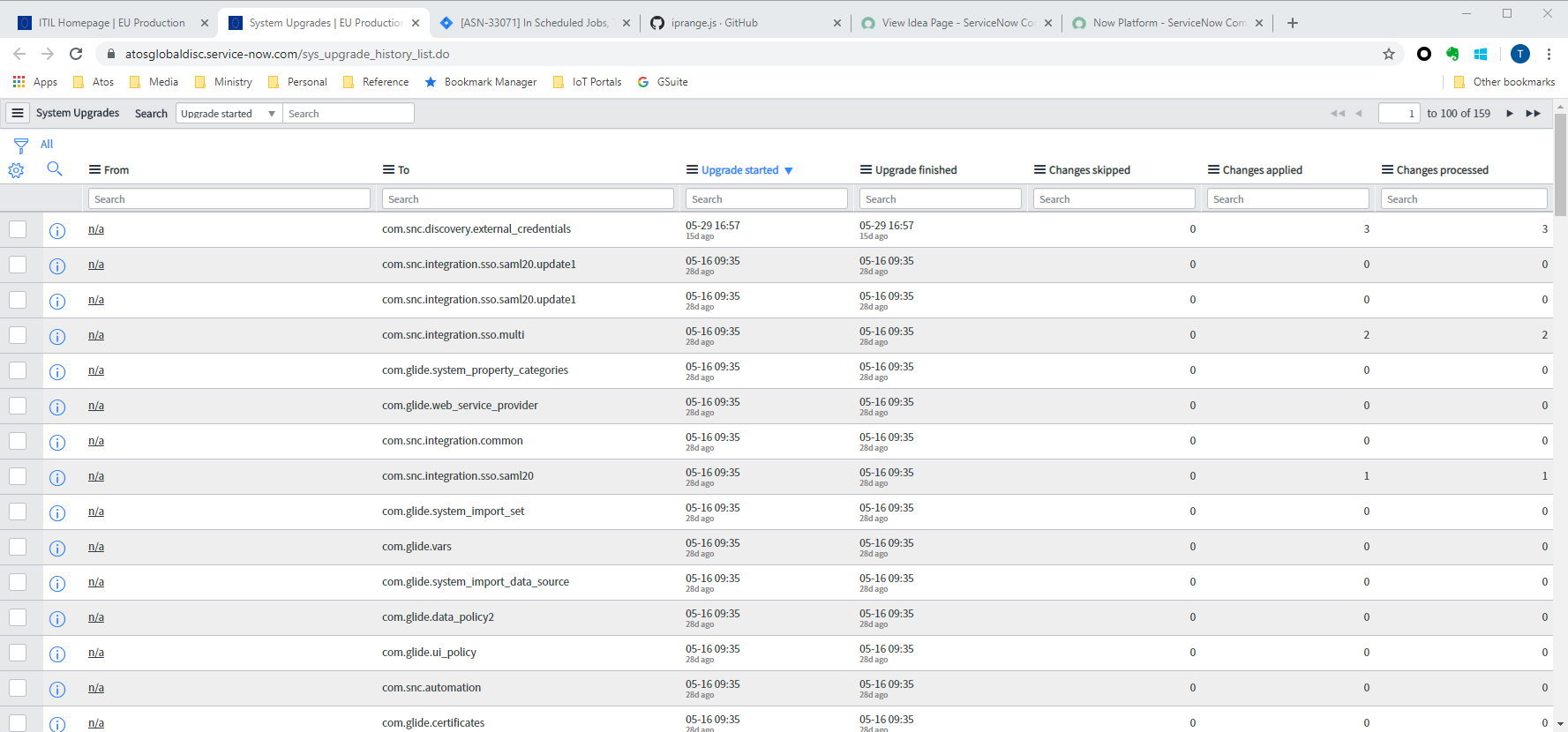1568x732 pixels.
Task: Click the filter funnel icon
Action: pos(21,146)
